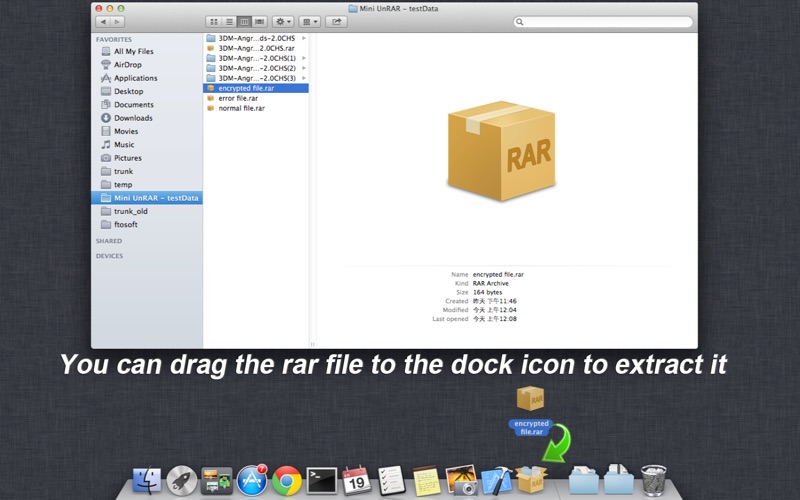Go forward in Finder history
Viewport: 800px width, 500px height.
pos(117,22)
